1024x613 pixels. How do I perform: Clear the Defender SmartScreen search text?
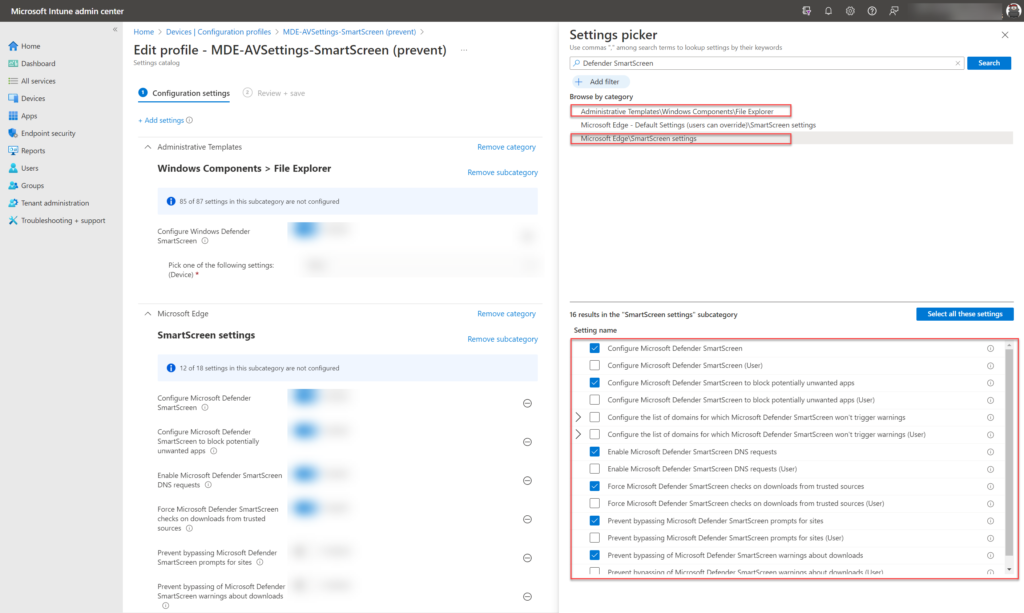pyautogui.click(x=957, y=63)
